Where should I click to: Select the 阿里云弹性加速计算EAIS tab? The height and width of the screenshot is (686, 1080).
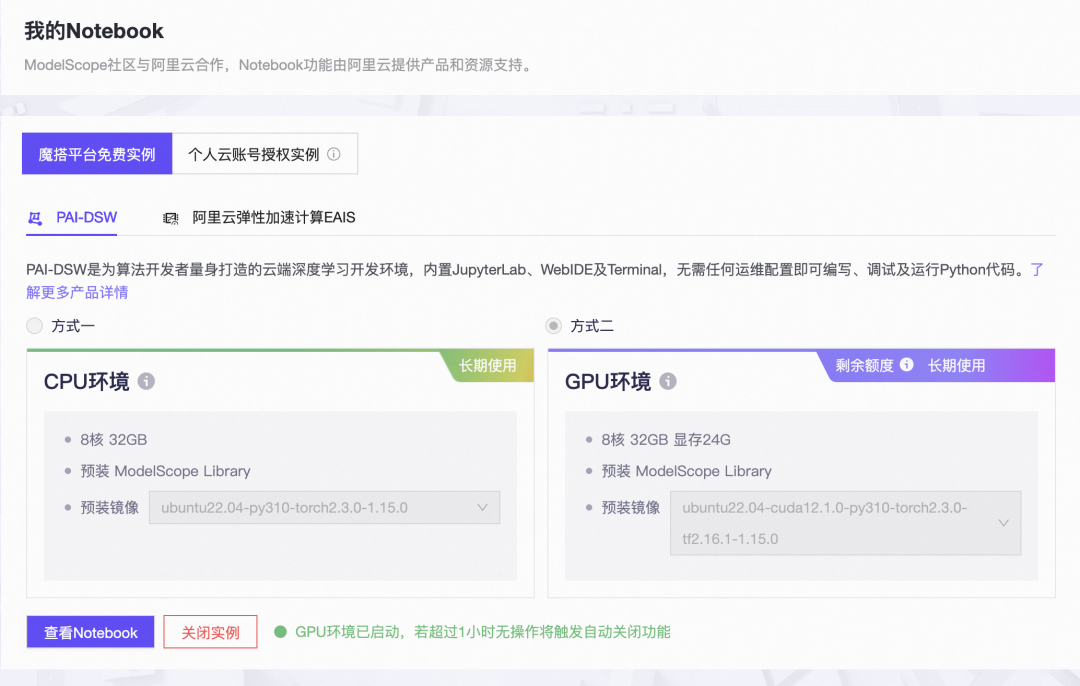pyautogui.click(x=259, y=218)
